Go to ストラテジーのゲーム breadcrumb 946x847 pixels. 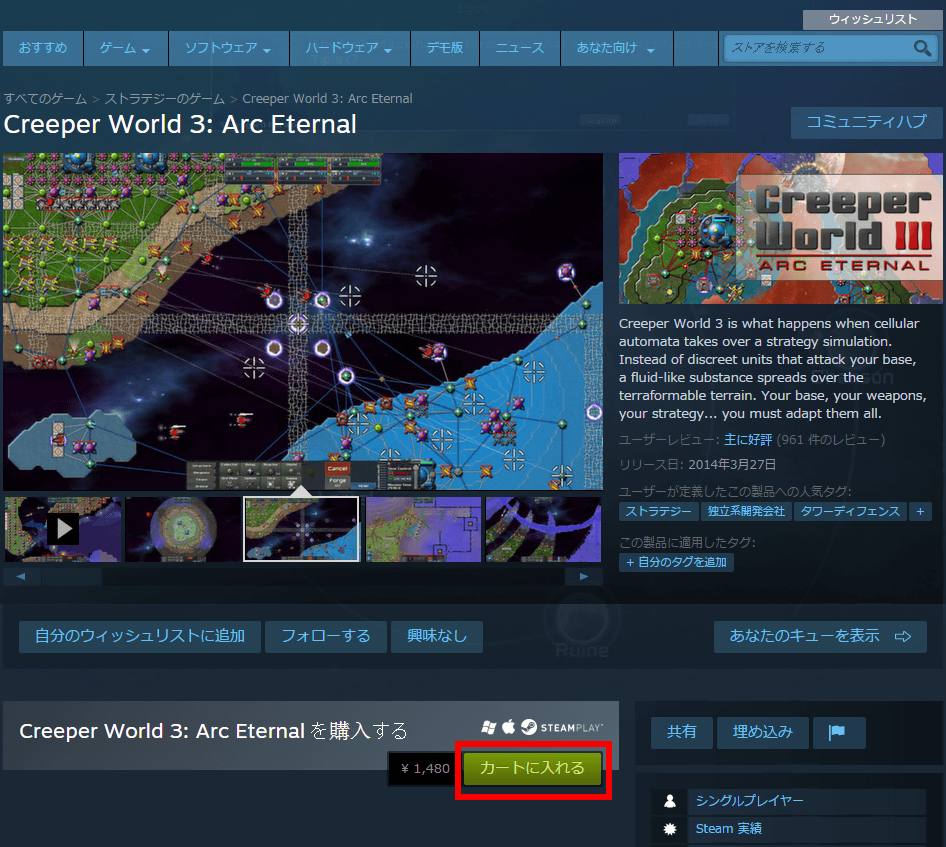(165, 99)
